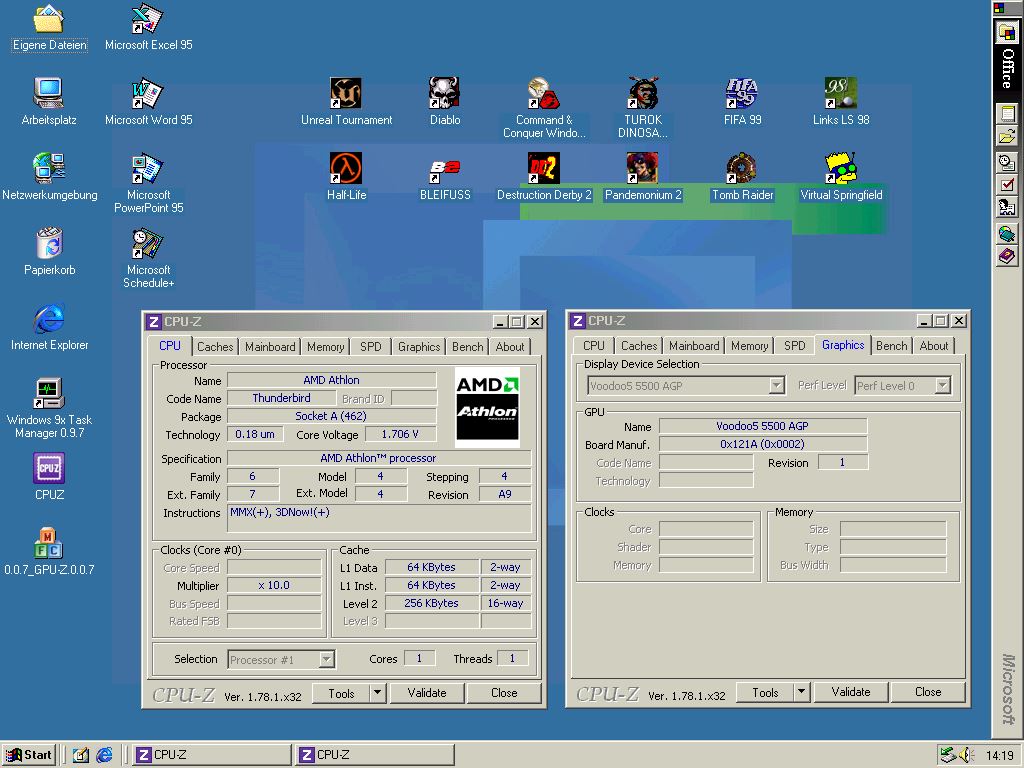Launch FIFA 99 shortcut
The width and height of the screenshot is (1024, 768).
point(742,93)
